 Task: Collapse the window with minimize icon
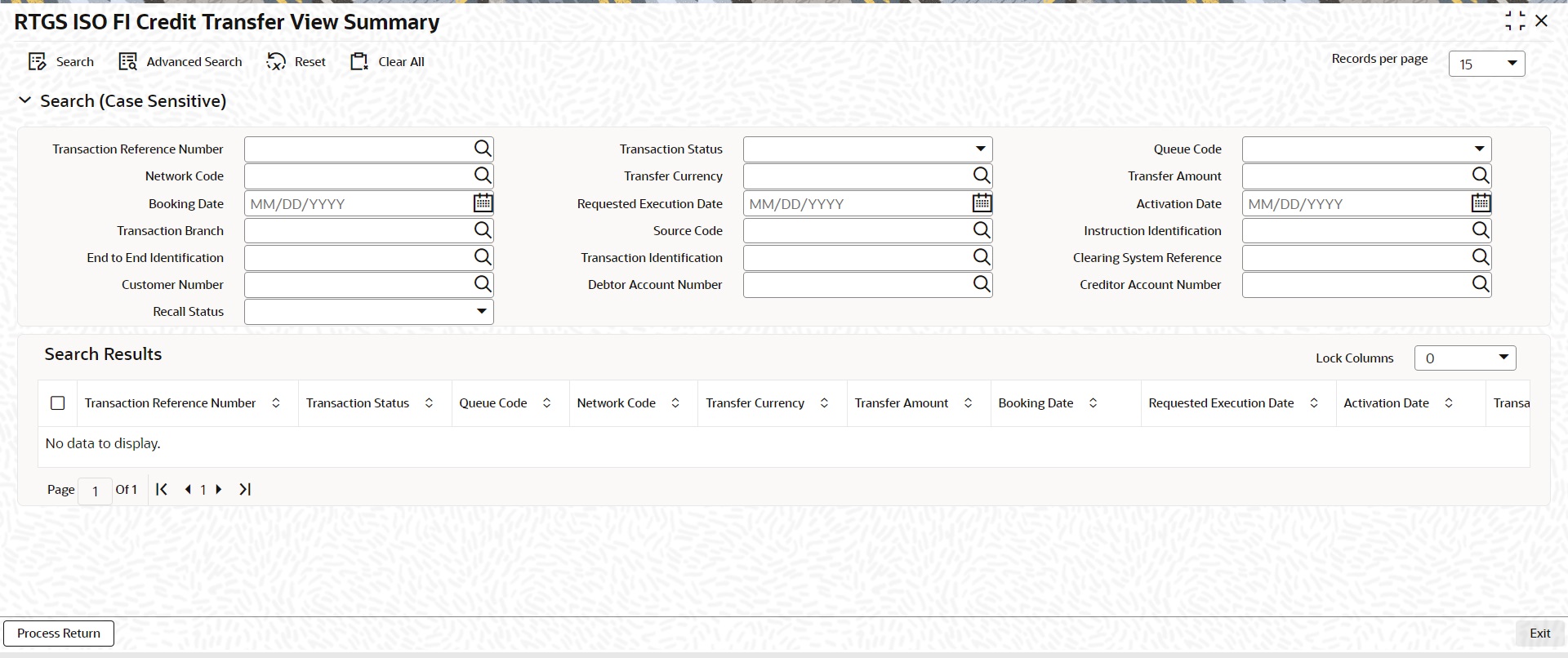click(1515, 21)
